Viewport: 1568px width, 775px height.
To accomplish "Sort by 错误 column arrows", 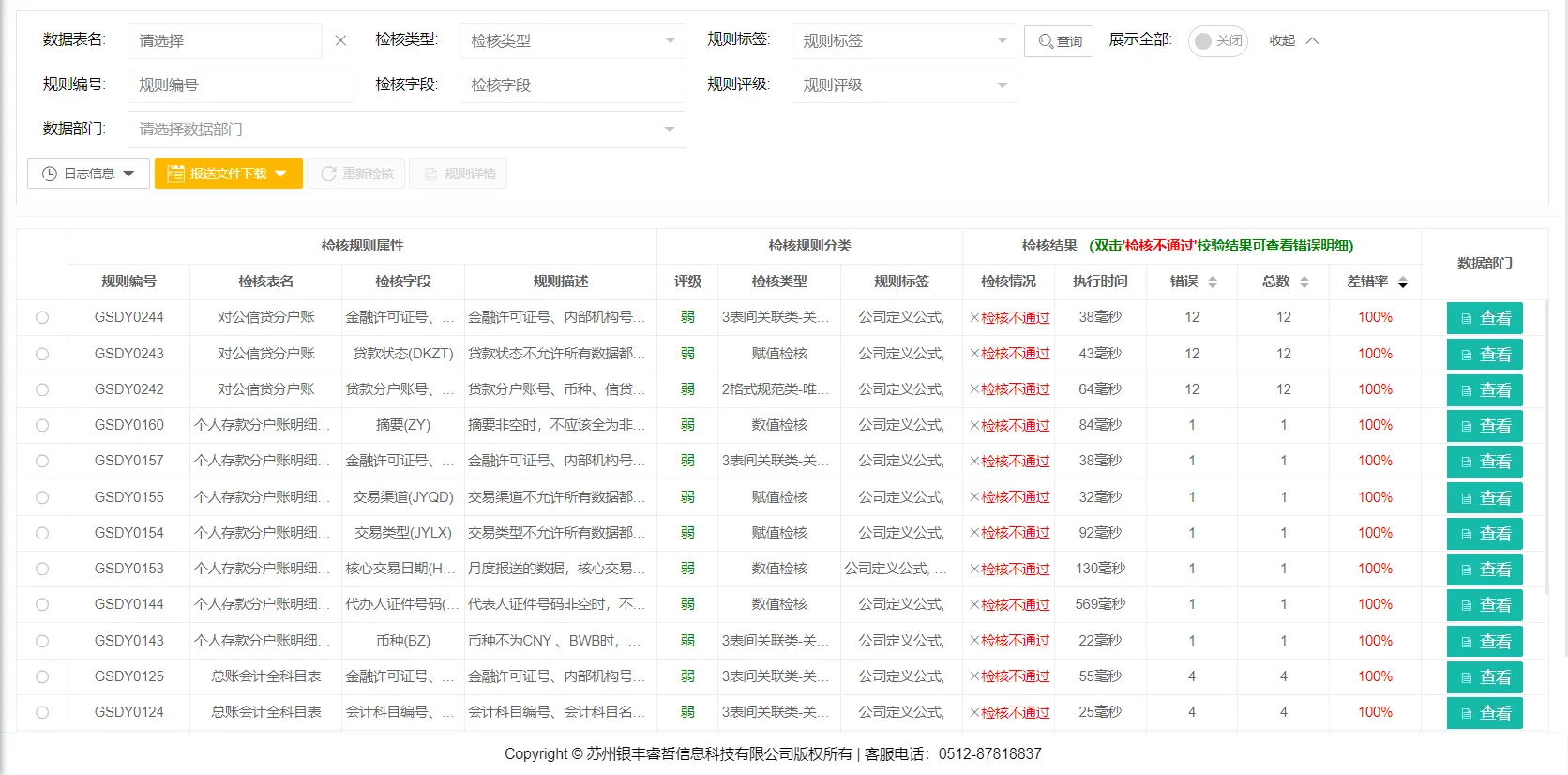I will [1212, 281].
